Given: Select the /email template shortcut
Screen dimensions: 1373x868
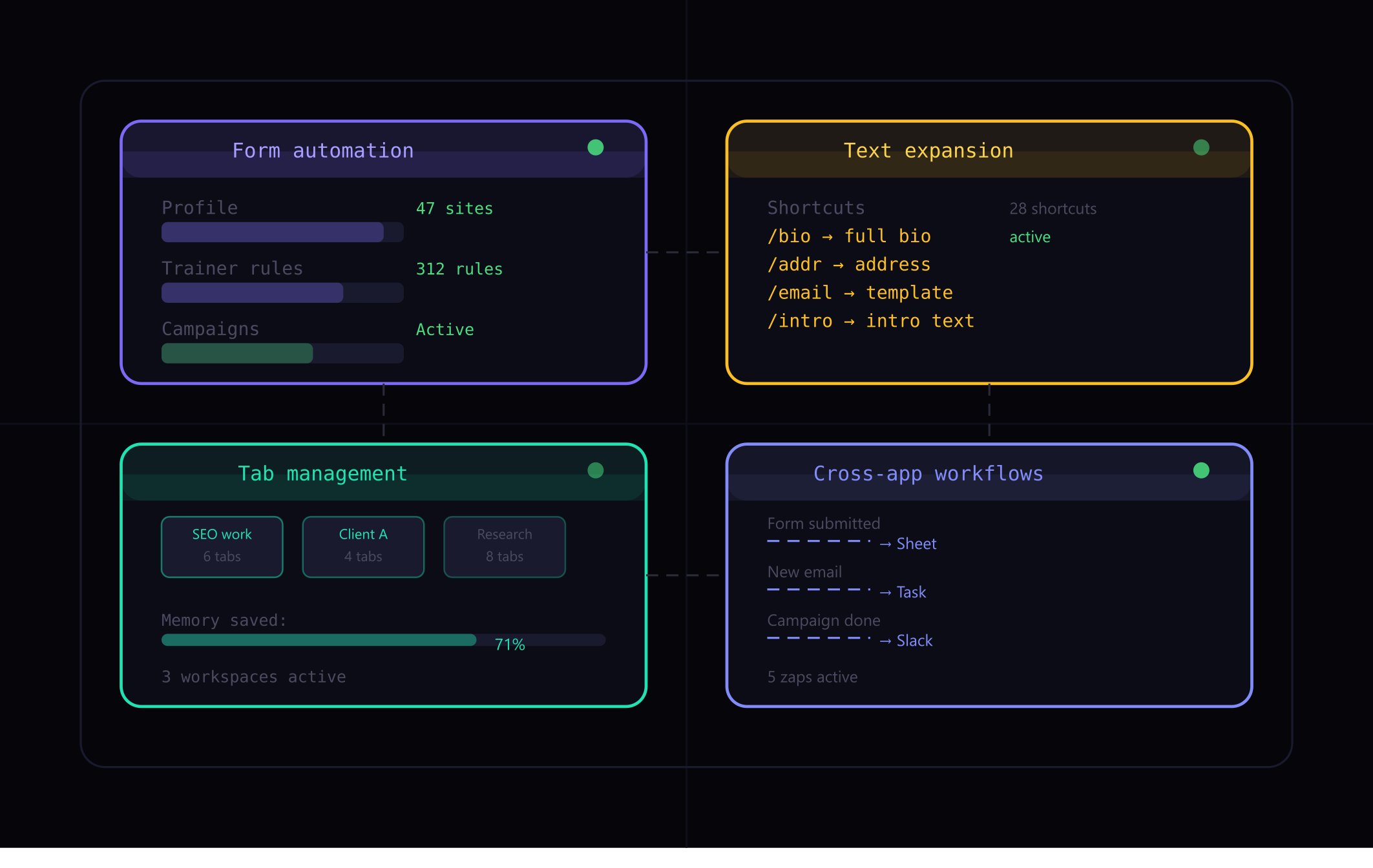Looking at the screenshot, I should [x=860, y=293].
